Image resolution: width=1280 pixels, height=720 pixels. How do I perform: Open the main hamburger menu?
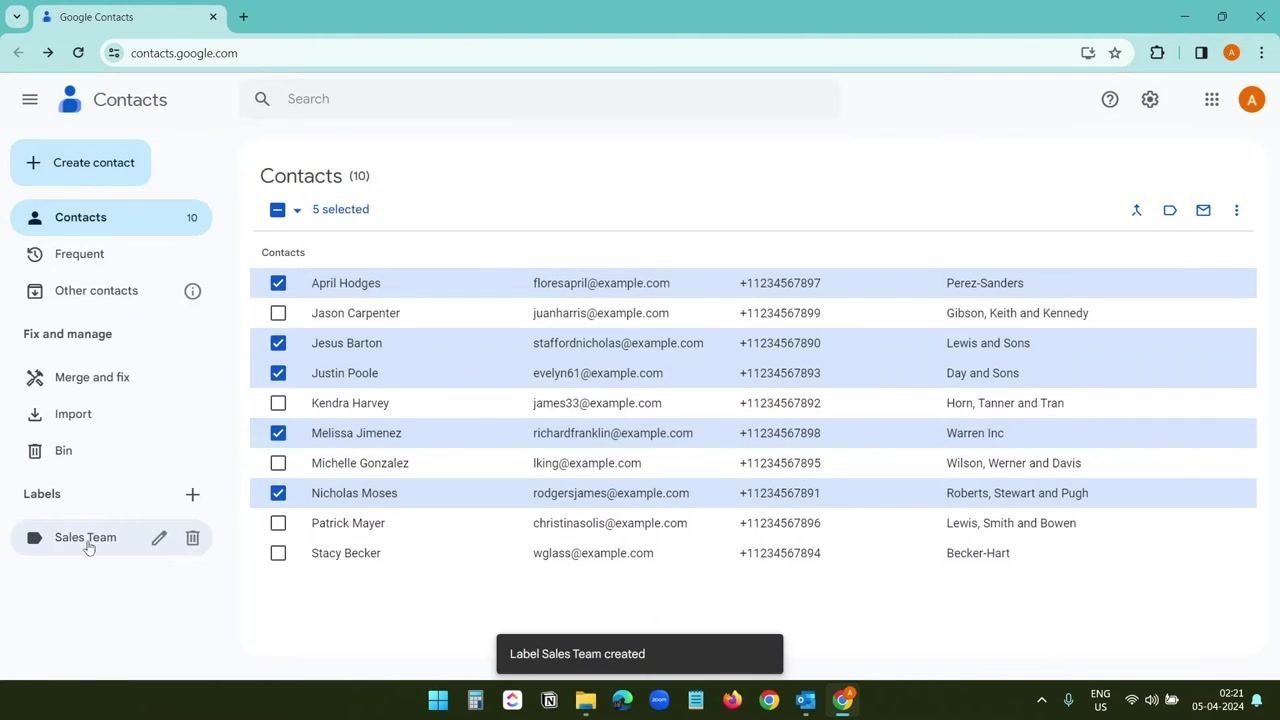(x=30, y=99)
